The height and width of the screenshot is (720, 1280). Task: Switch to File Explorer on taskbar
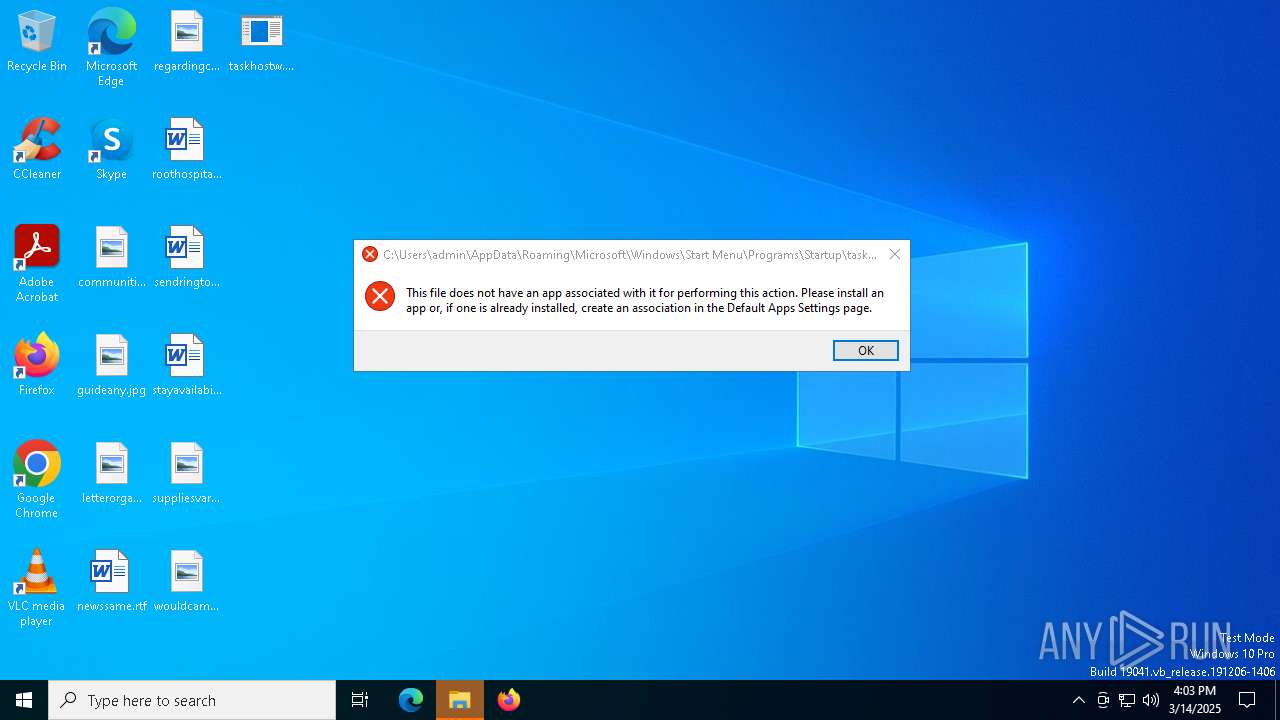tap(460, 700)
